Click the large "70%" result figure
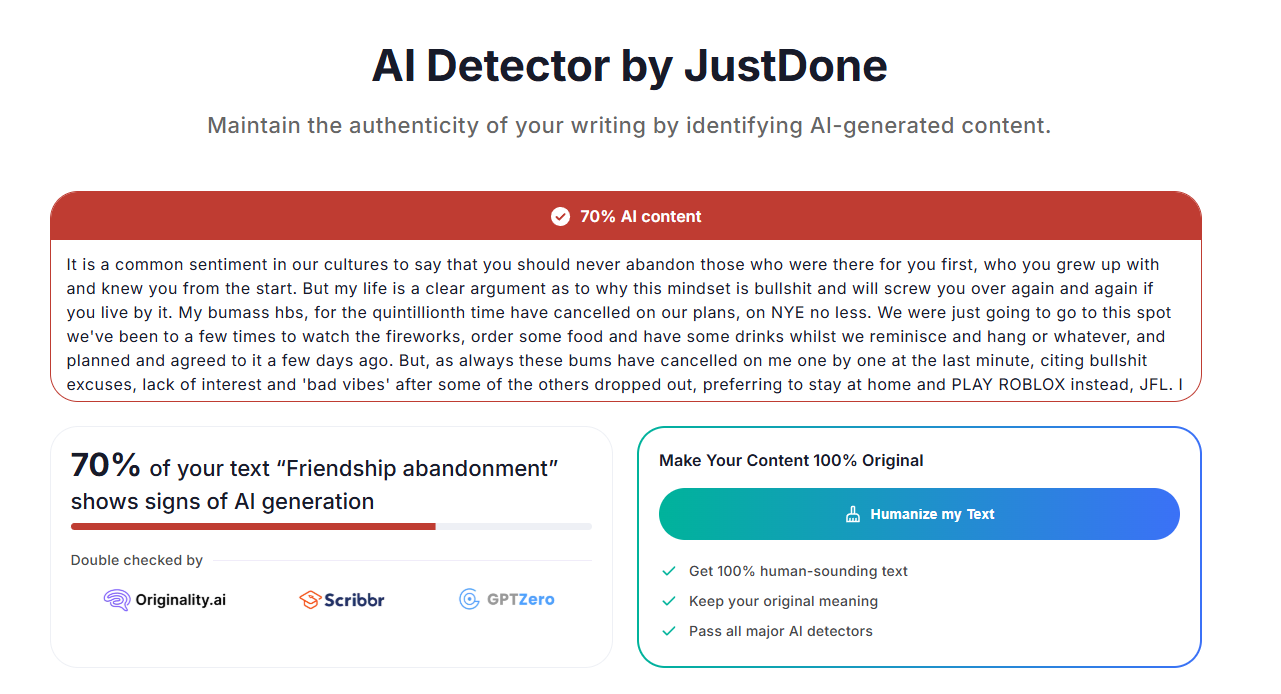 [106, 465]
